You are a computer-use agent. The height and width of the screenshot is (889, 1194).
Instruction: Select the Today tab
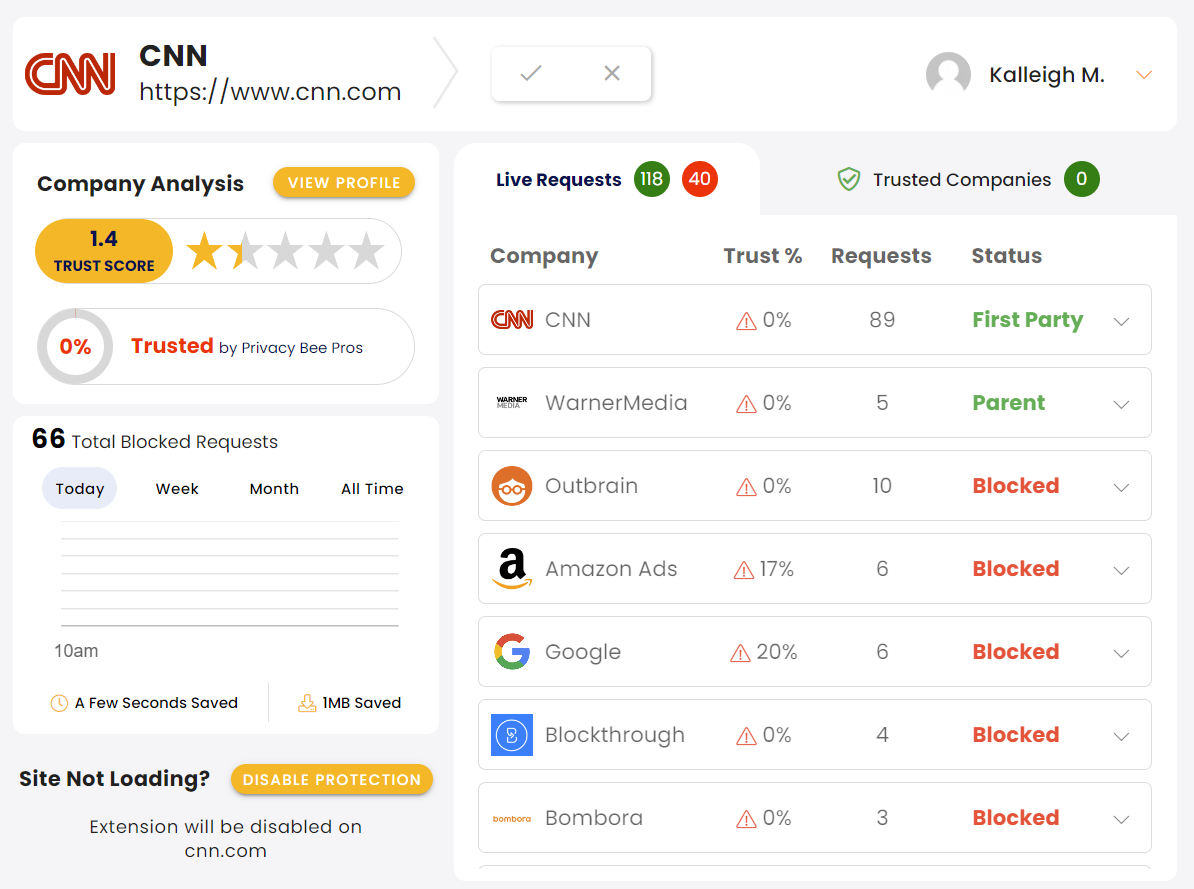tap(79, 488)
